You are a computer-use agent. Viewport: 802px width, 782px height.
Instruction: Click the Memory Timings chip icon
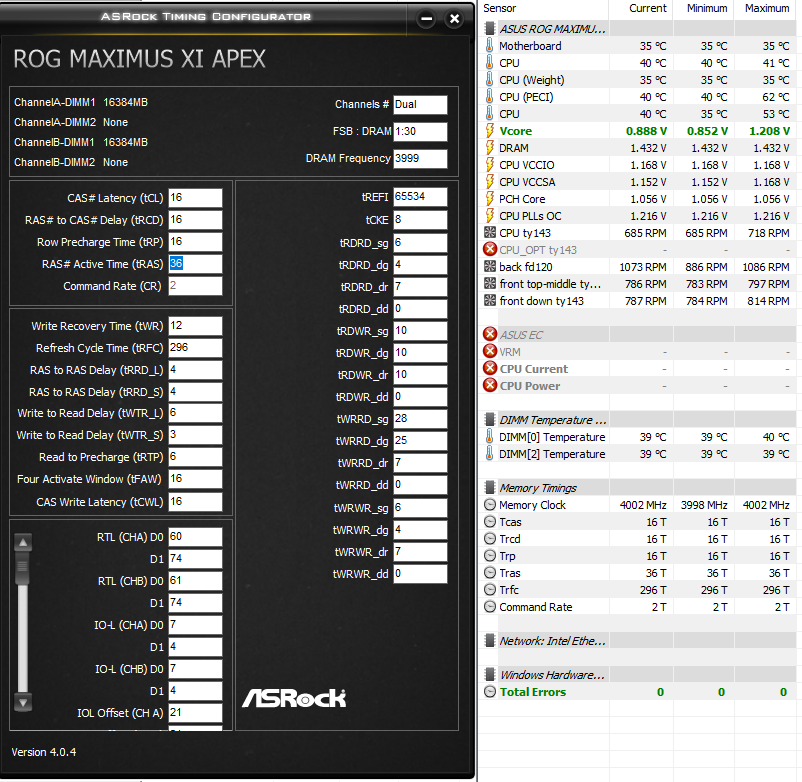tap(489, 488)
